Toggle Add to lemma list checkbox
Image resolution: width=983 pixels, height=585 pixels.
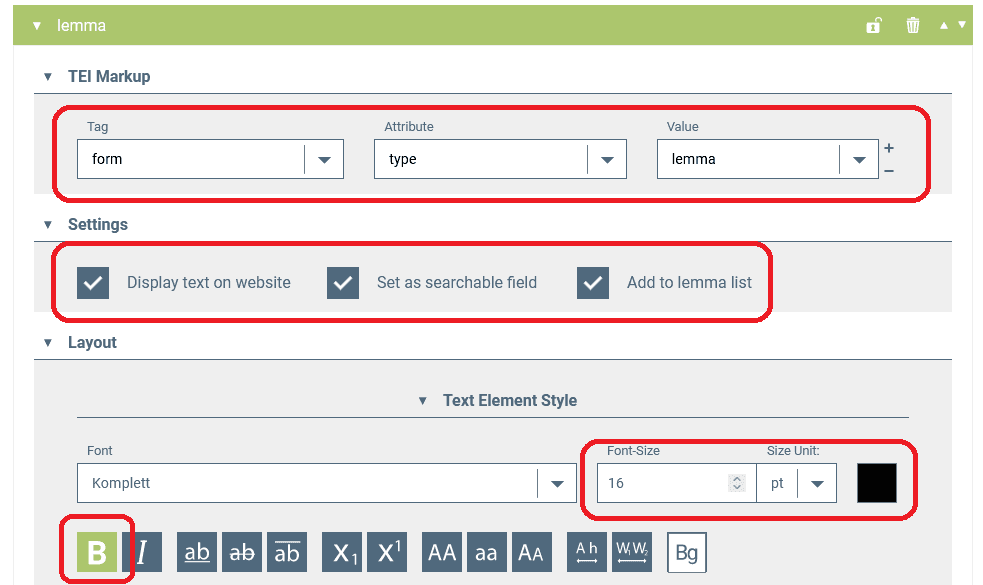click(x=593, y=283)
